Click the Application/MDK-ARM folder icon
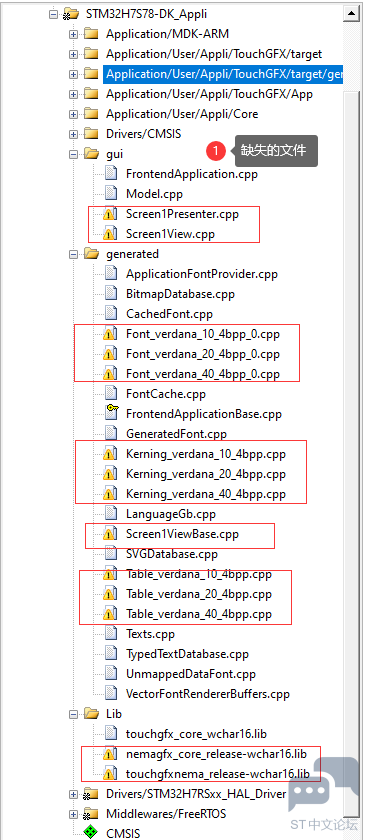Screen dimensions: 367x840 (x=91, y=34)
